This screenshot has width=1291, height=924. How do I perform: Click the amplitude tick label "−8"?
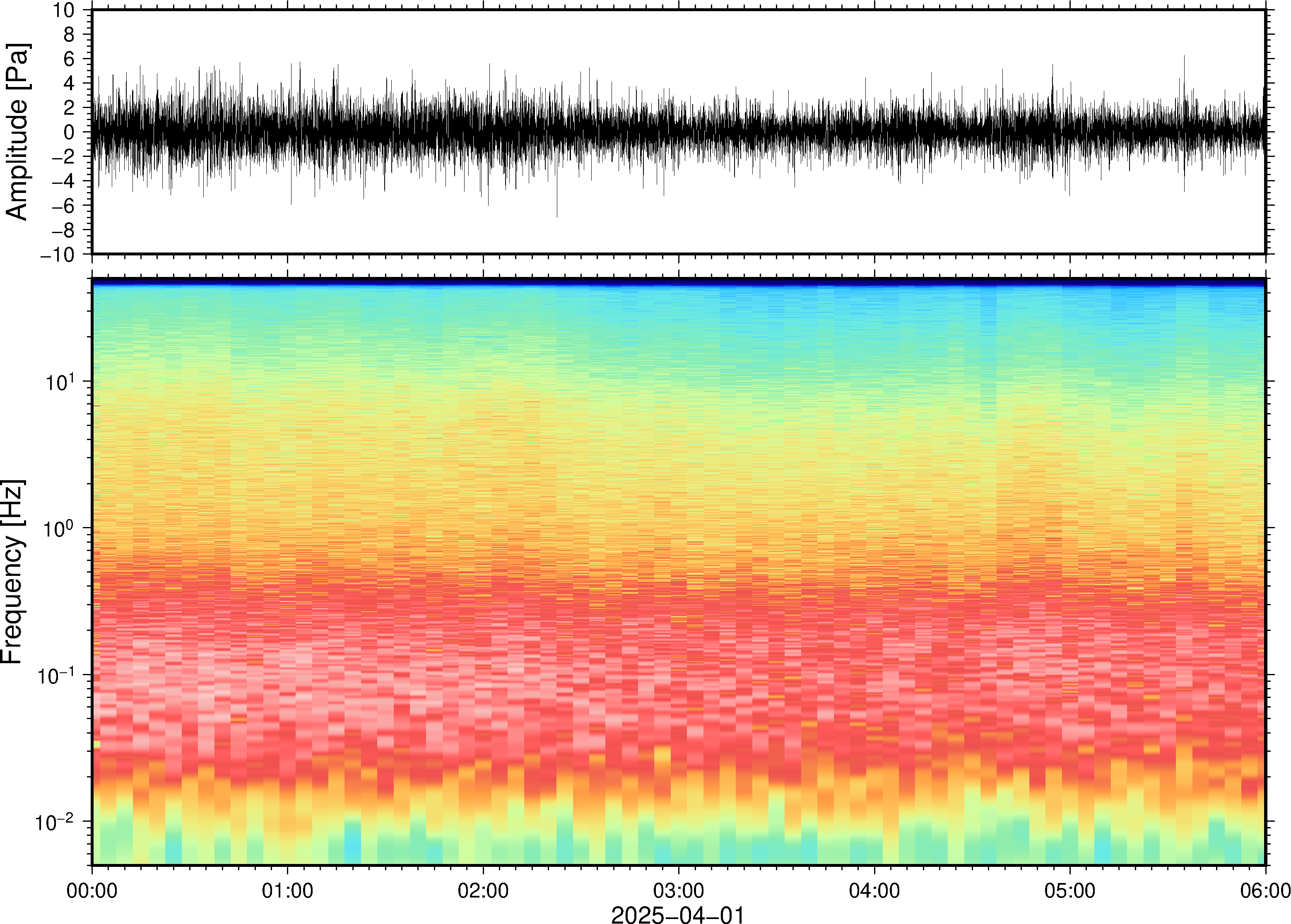pos(63,231)
